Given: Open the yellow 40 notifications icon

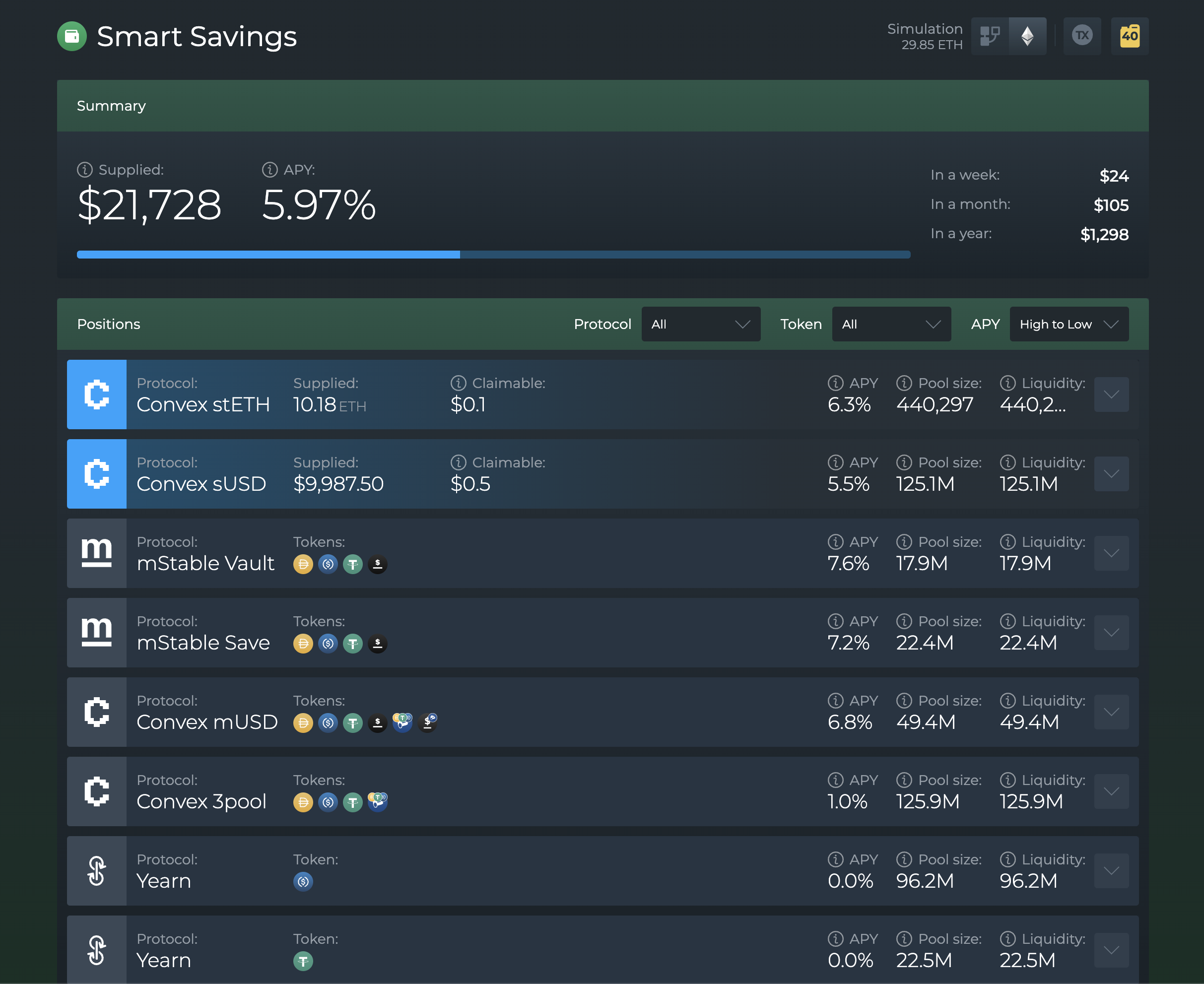Looking at the screenshot, I should 1130,36.
